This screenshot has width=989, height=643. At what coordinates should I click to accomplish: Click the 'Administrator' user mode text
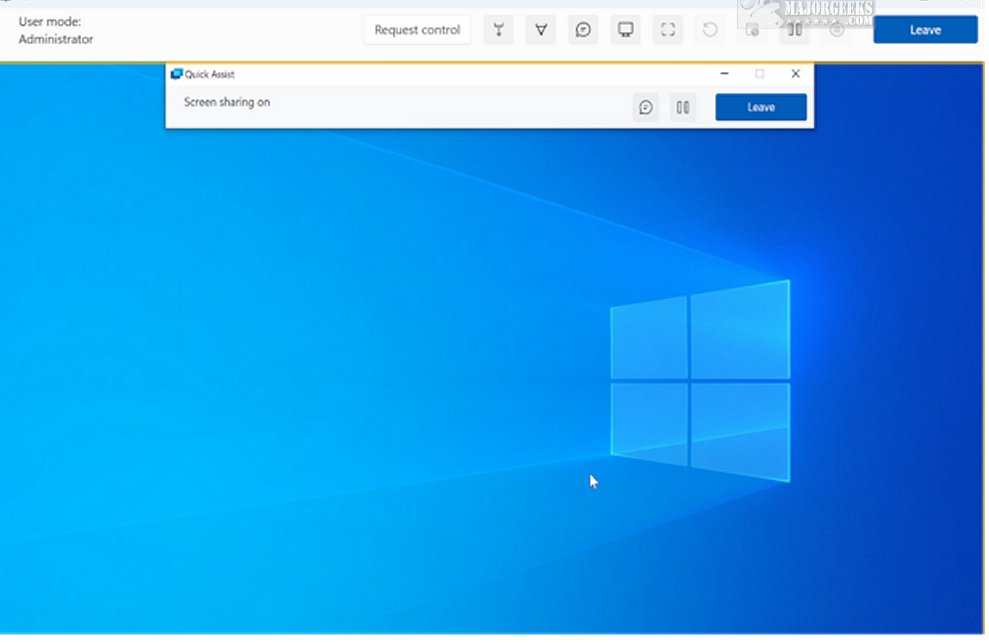(x=56, y=39)
